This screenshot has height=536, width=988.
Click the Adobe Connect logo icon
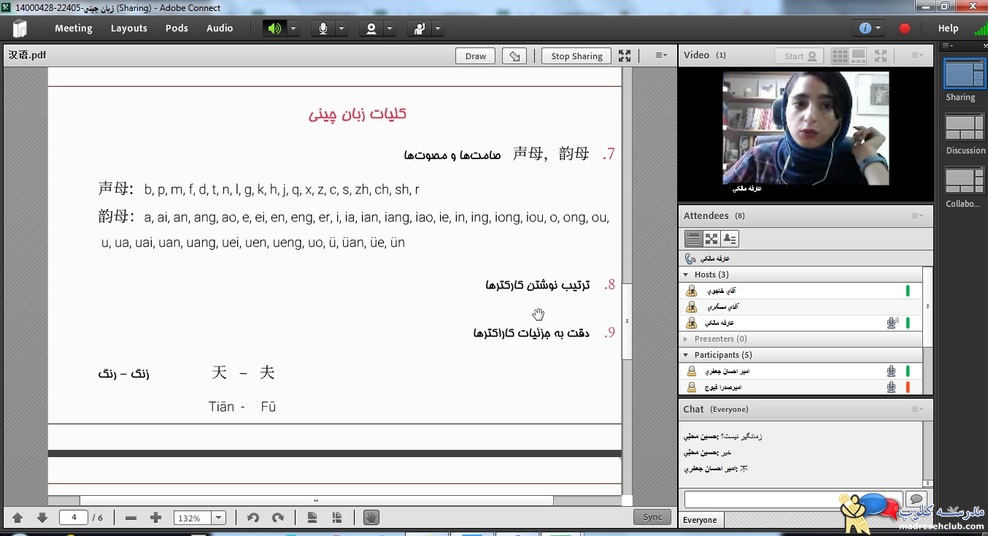point(20,28)
